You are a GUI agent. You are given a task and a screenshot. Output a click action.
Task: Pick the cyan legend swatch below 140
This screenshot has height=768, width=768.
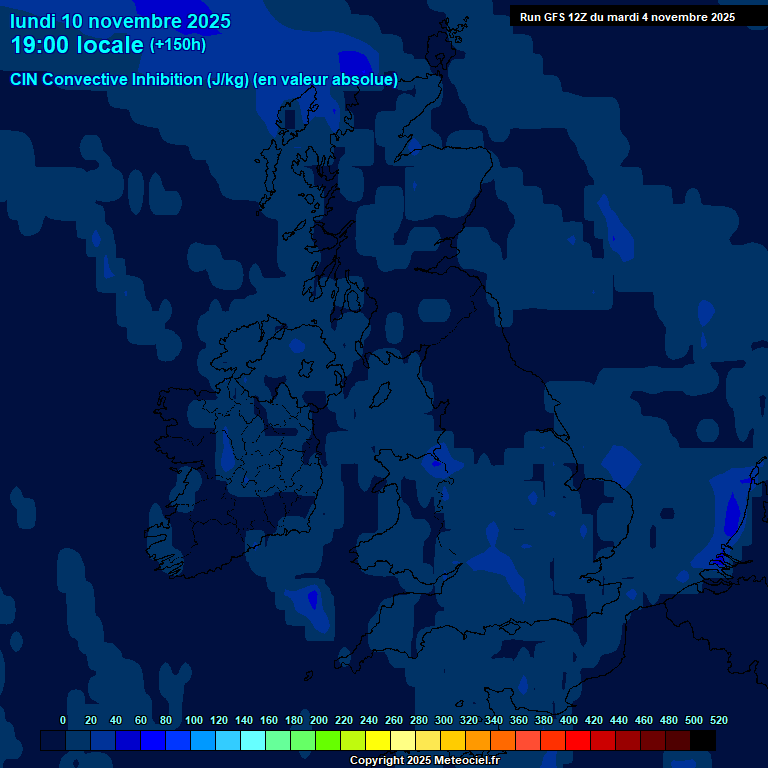[x=253, y=741]
